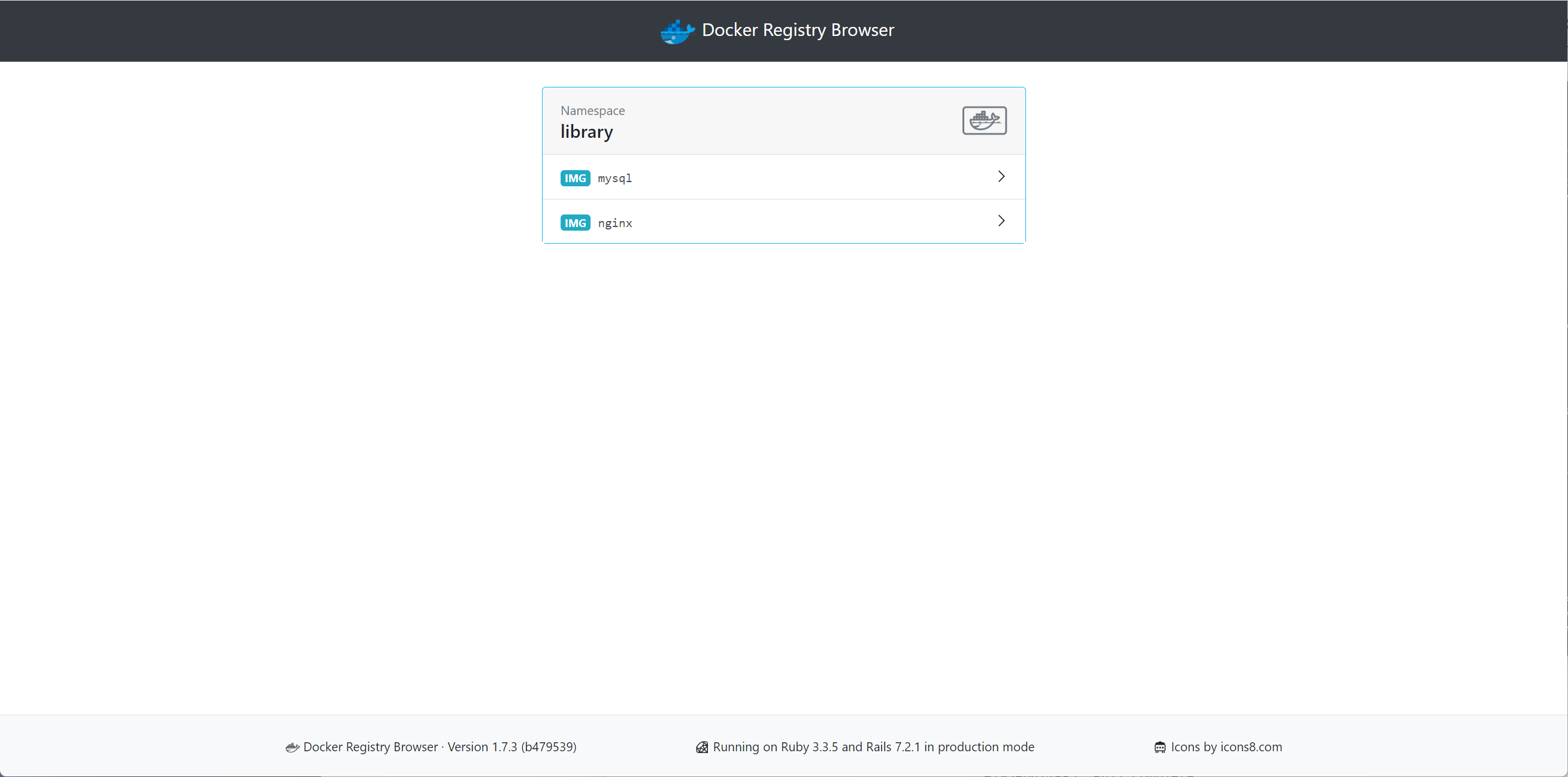Image resolution: width=1568 pixels, height=777 pixels.
Task: Expand mysql using its chevron arrow
Action: (x=1001, y=177)
